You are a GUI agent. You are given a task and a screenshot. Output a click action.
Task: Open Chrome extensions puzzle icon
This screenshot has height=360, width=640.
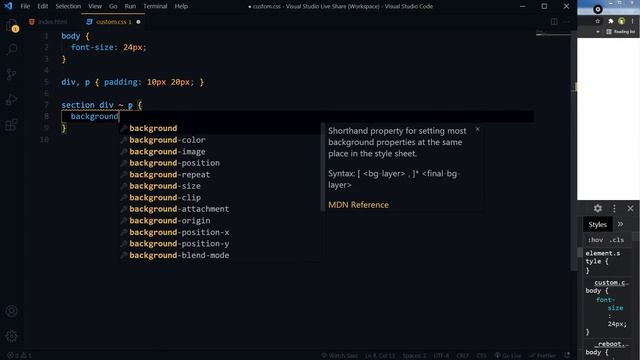point(611,21)
